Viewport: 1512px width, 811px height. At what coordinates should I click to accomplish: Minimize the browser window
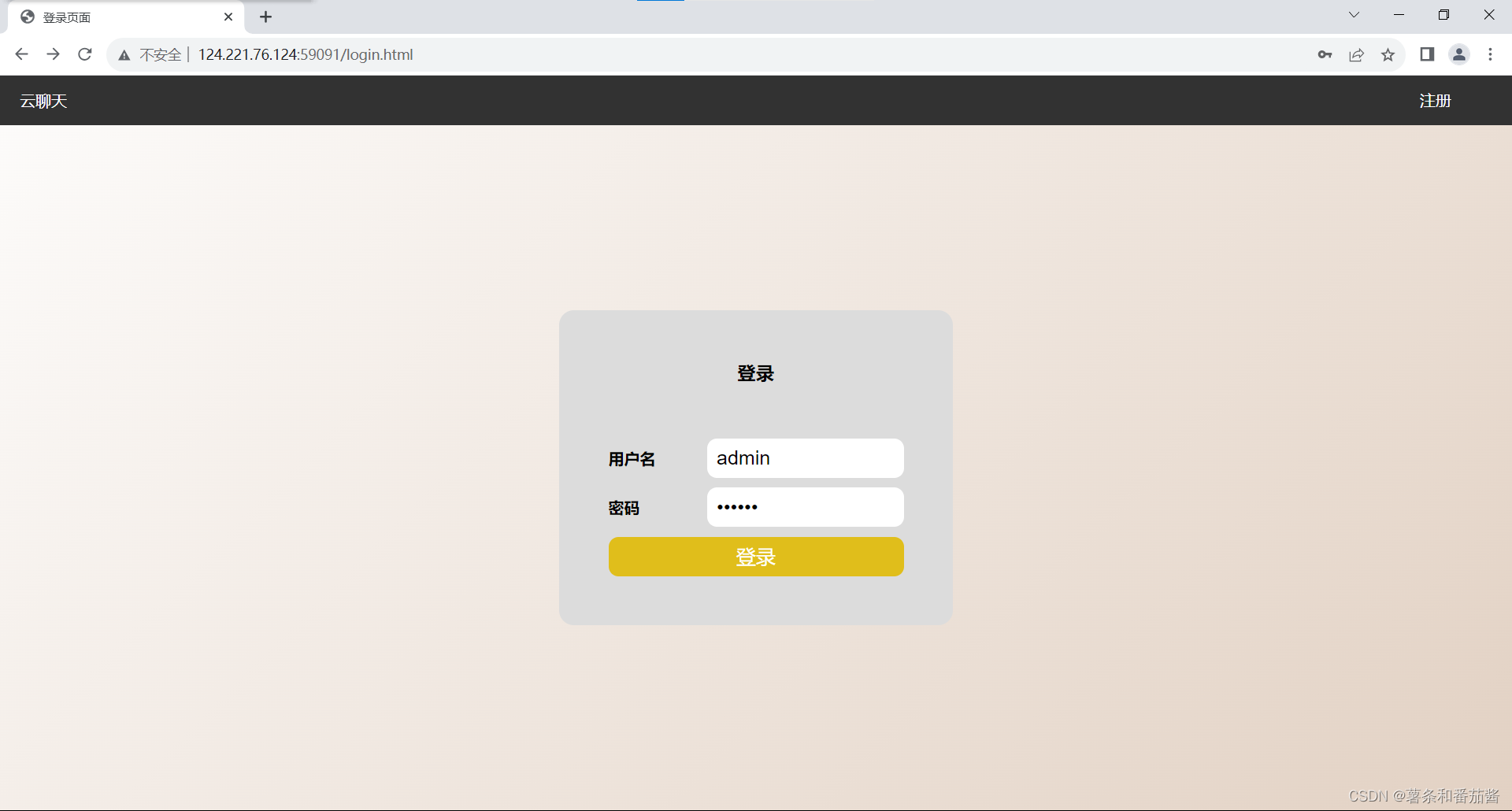pos(1399,15)
